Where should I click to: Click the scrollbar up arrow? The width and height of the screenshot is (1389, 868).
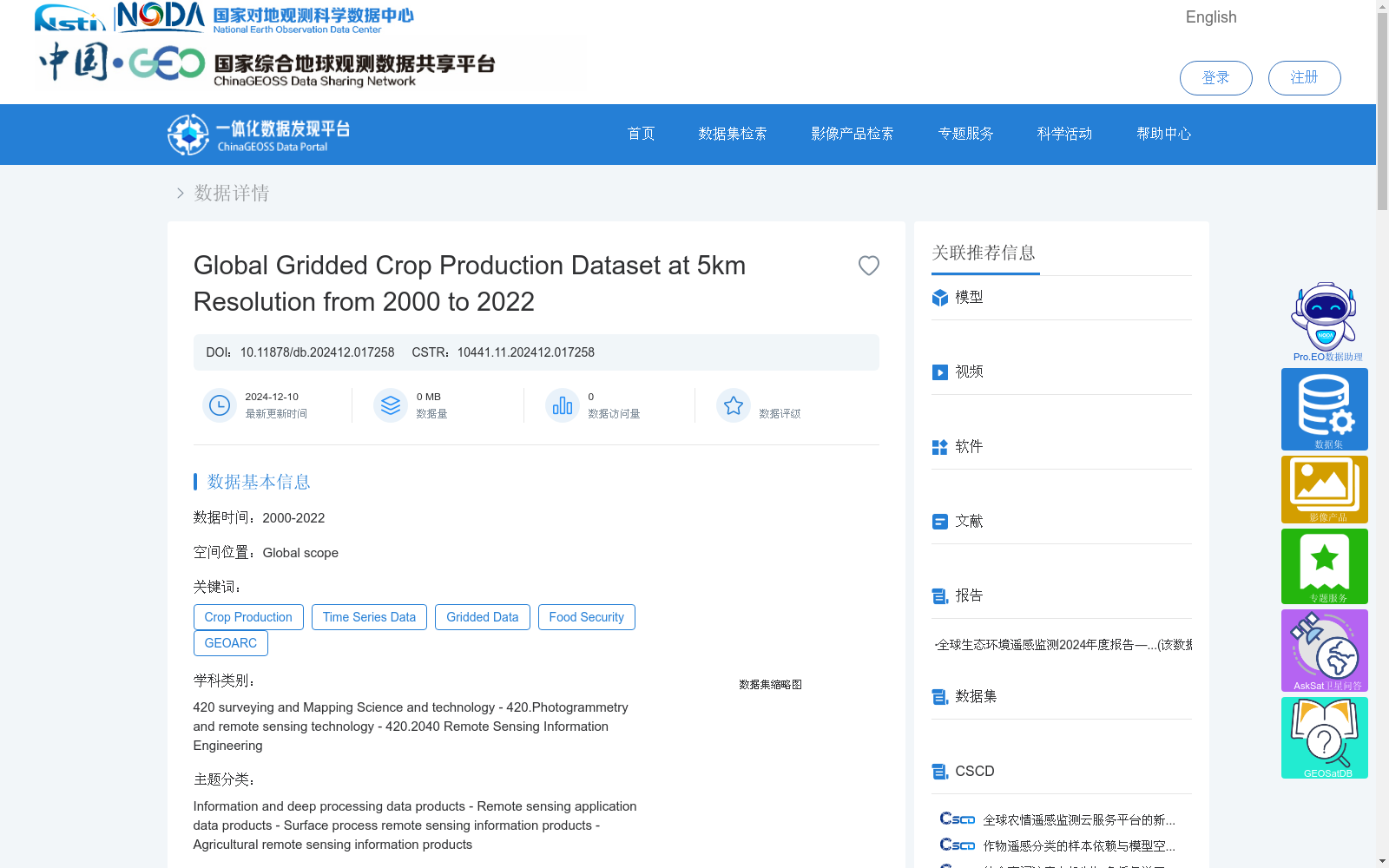[x=1382, y=7]
